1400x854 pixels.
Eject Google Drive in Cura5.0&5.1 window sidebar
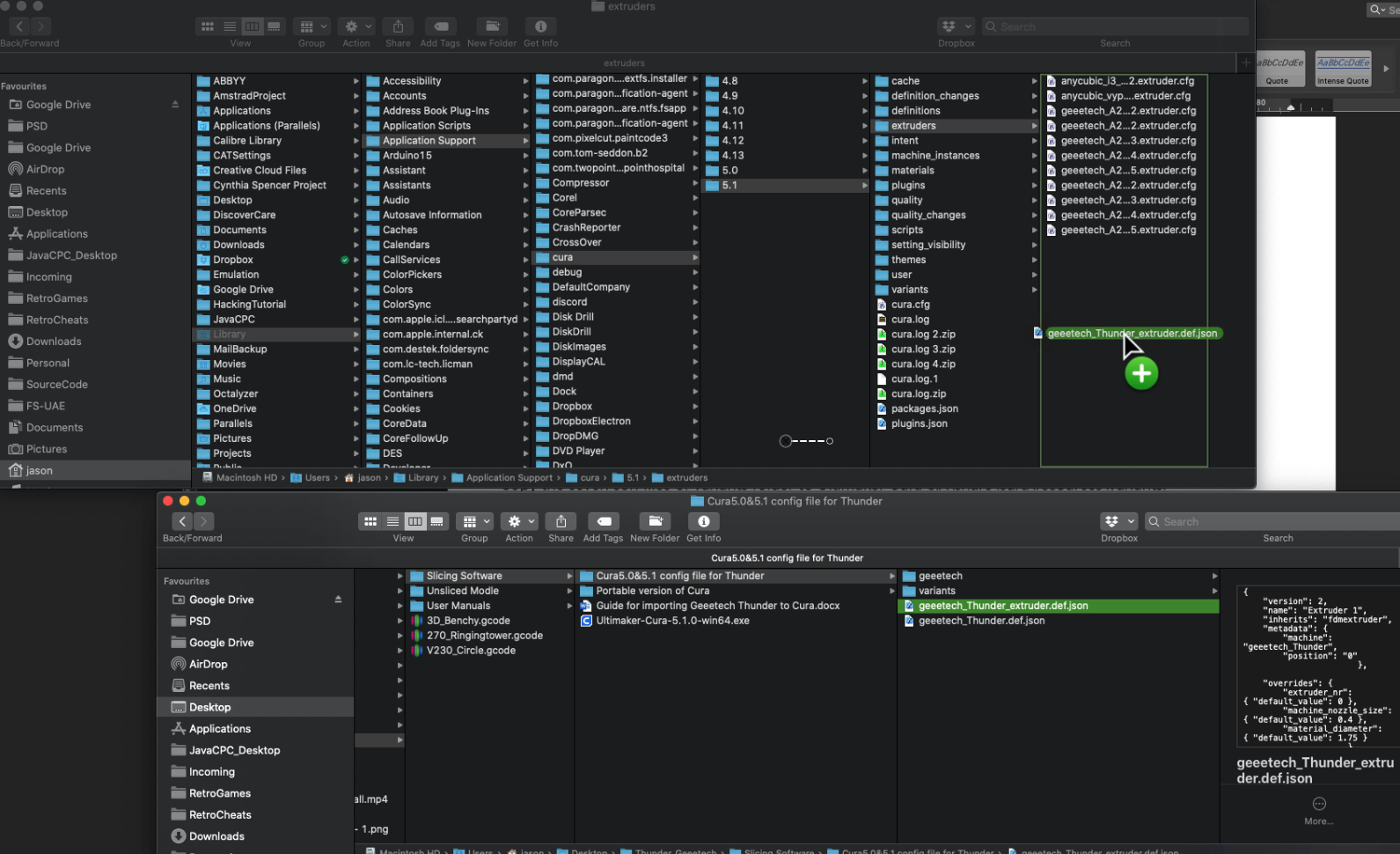click(x=338, y=600)
